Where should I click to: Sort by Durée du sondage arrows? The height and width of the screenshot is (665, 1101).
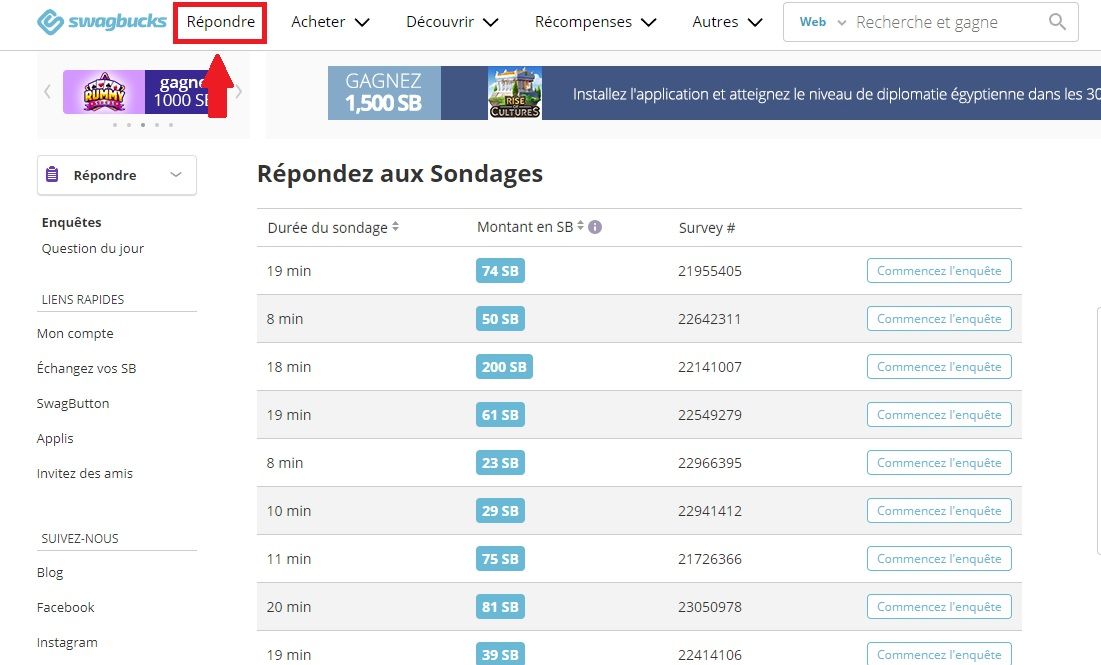coord(396,227)
